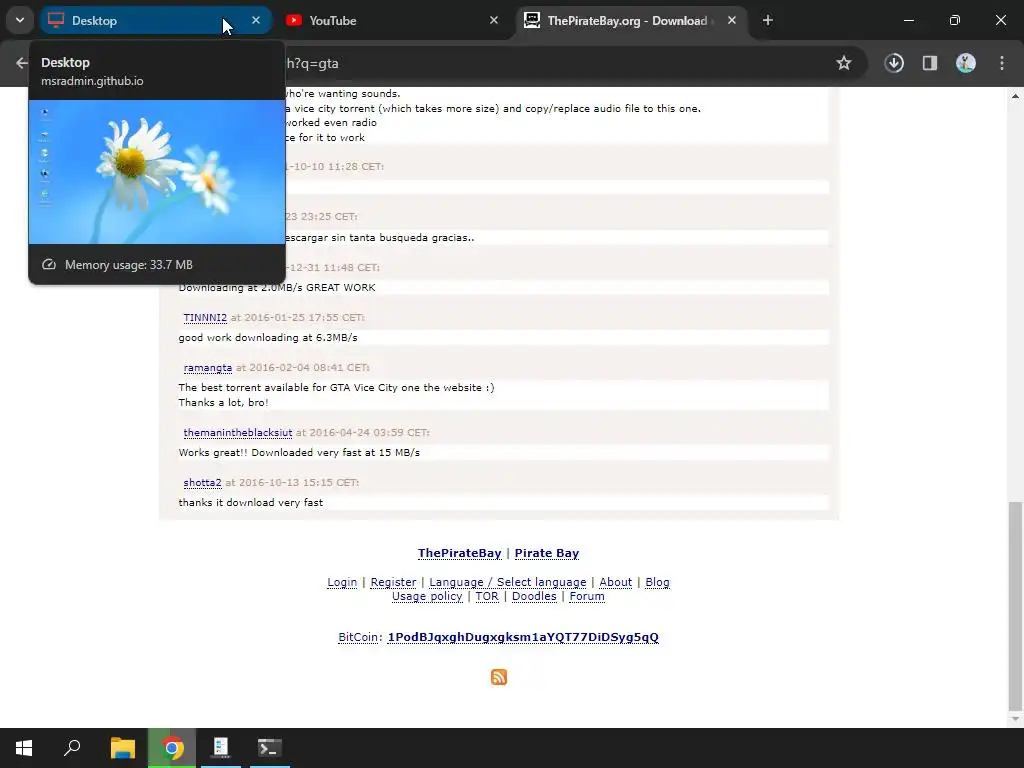Follow the ThePirateBay footer link
This screenshot has width=1024, height=768.
[x=460, y=553]
